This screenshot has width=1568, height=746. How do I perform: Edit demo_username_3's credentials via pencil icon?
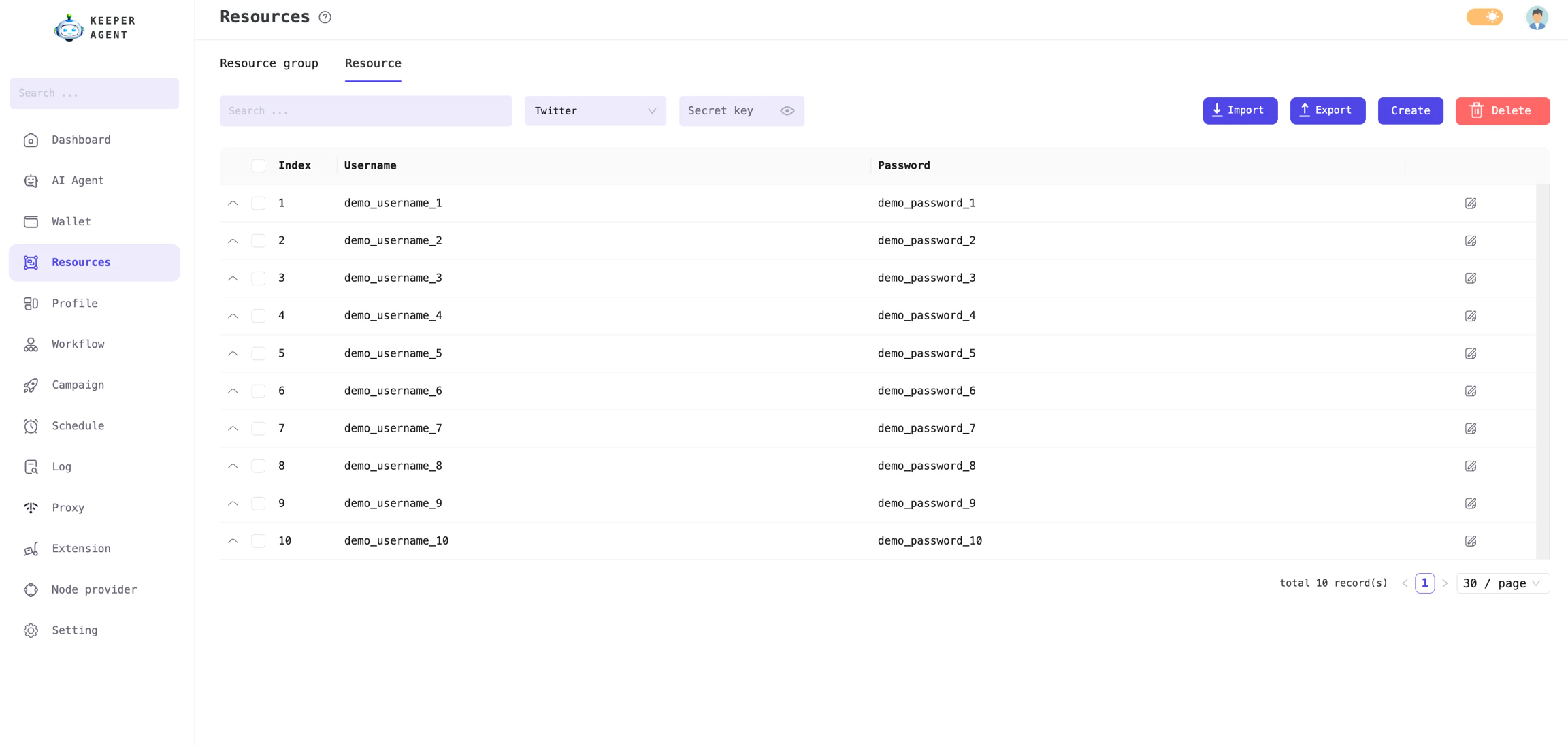(x=1471, y=278)
